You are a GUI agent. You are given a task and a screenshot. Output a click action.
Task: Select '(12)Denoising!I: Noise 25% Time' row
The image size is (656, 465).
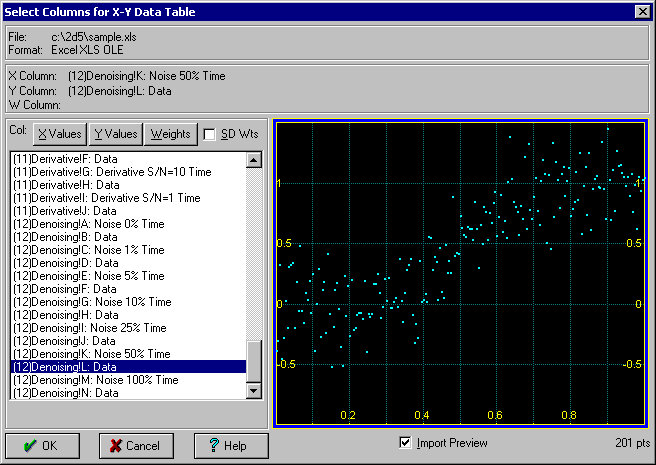click(x=128, y=328)
